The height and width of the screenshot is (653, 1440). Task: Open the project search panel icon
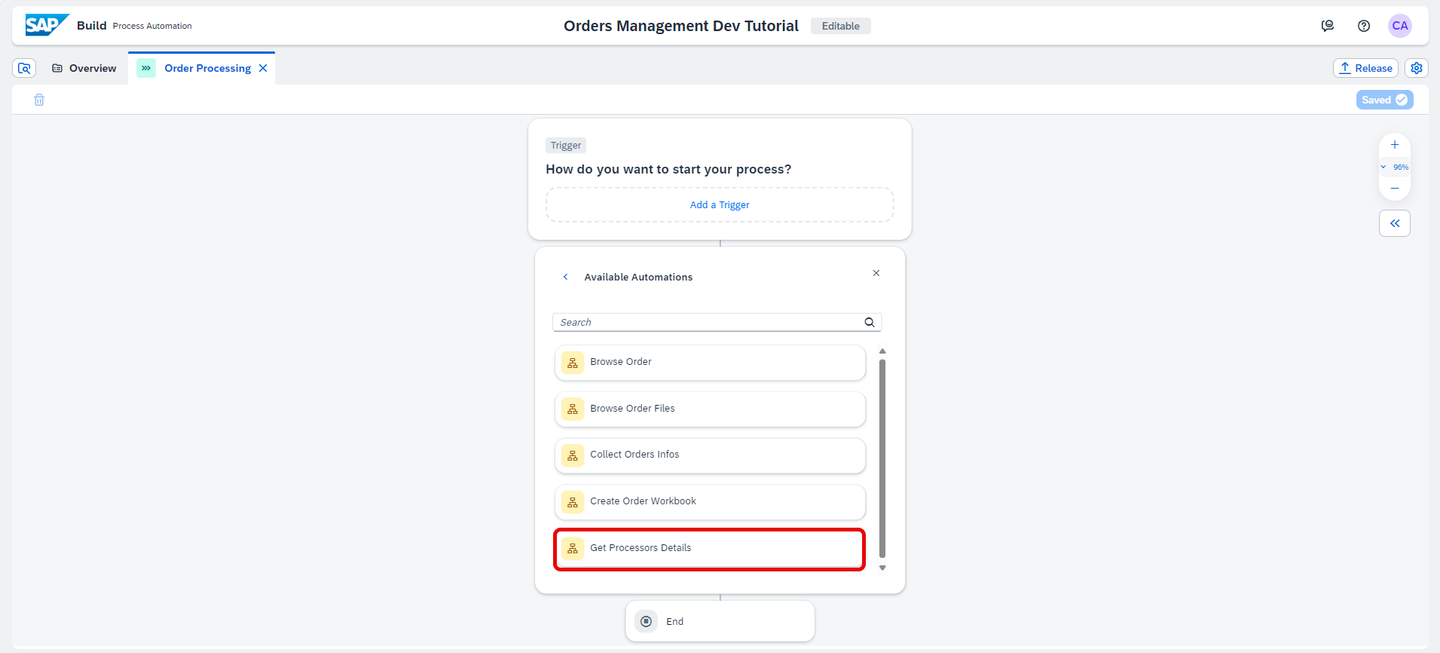click(x=25, y=68)
